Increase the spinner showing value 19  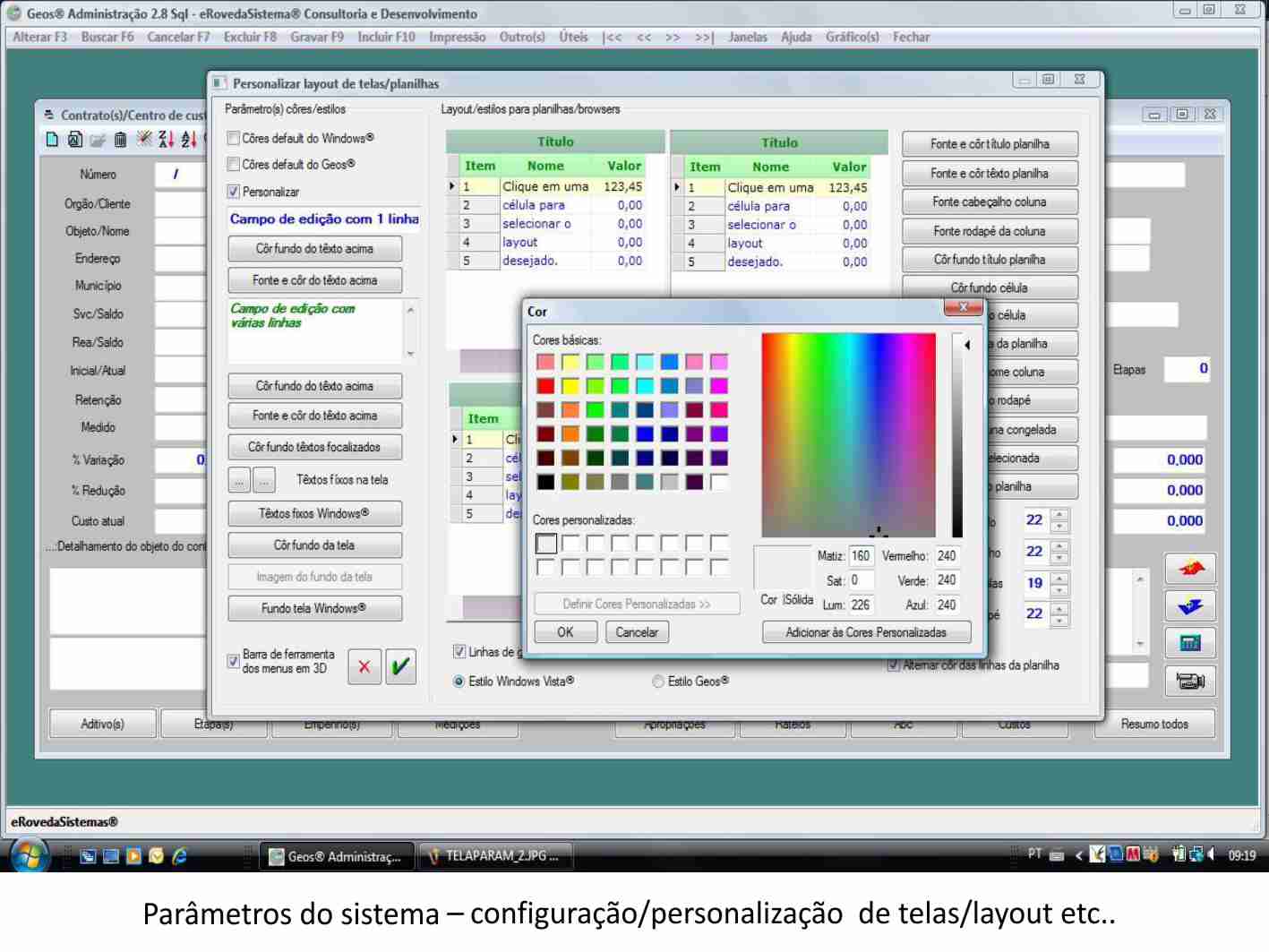click(1059, 578)
